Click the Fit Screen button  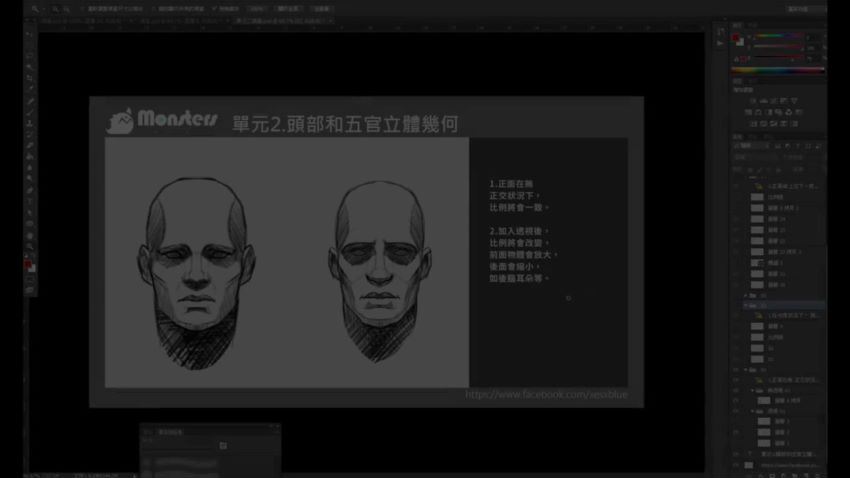(x=288, y=9)
